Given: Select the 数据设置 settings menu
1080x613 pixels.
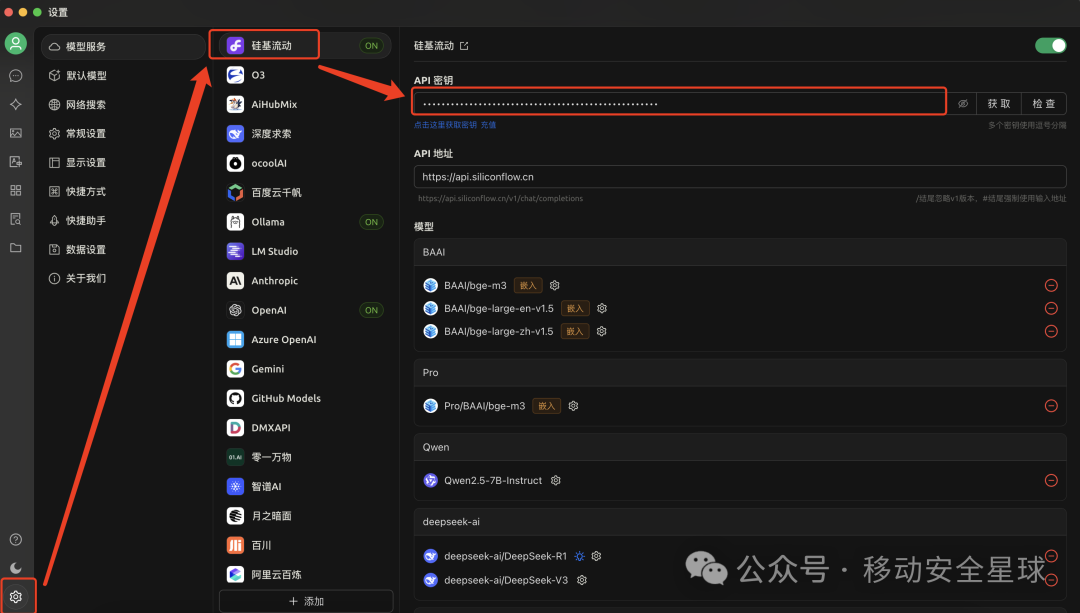Looking at the screenshot, I should 123,249.
